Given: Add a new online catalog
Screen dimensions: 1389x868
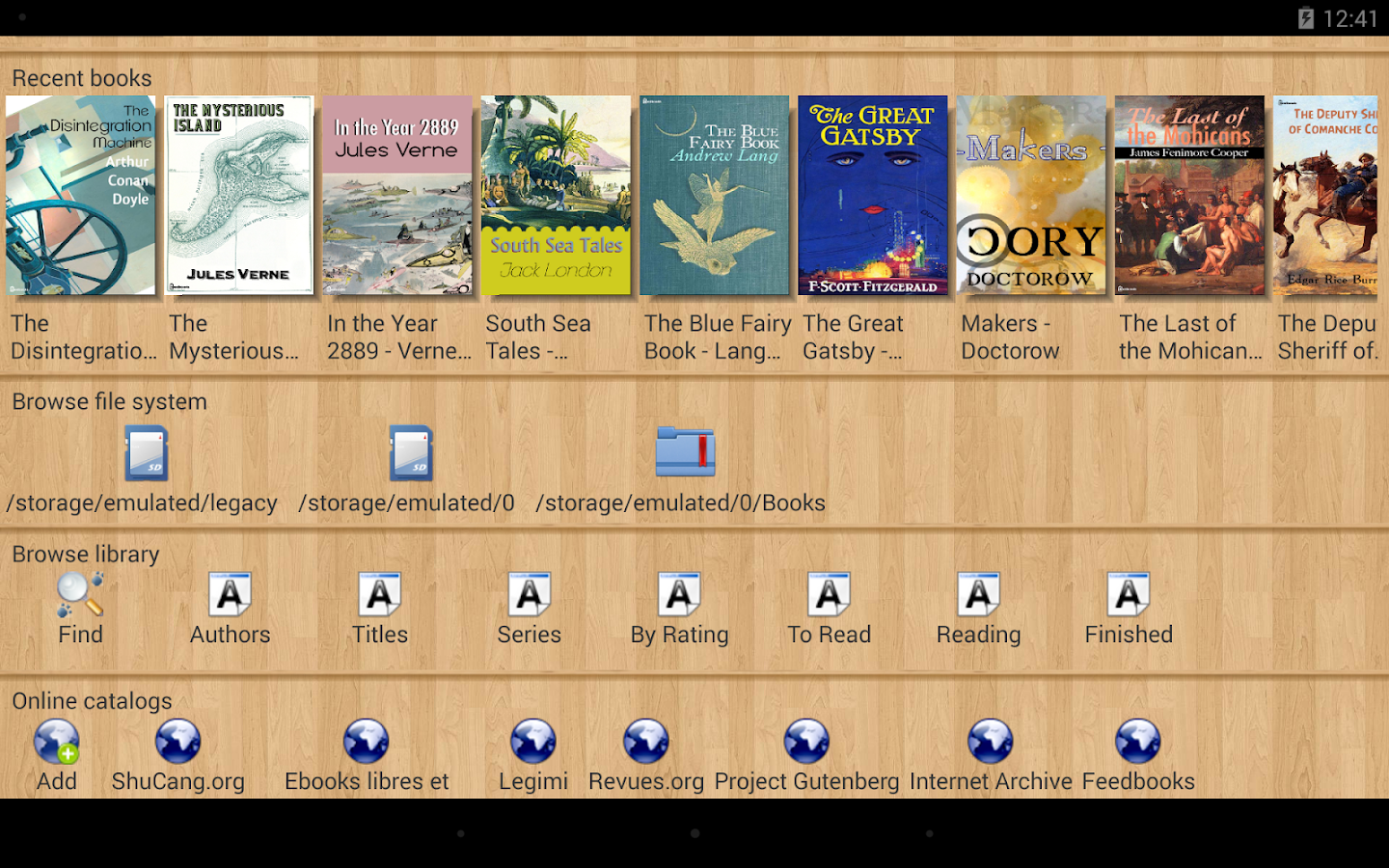Looking at the screenshot, I should (x=57, y=742).
